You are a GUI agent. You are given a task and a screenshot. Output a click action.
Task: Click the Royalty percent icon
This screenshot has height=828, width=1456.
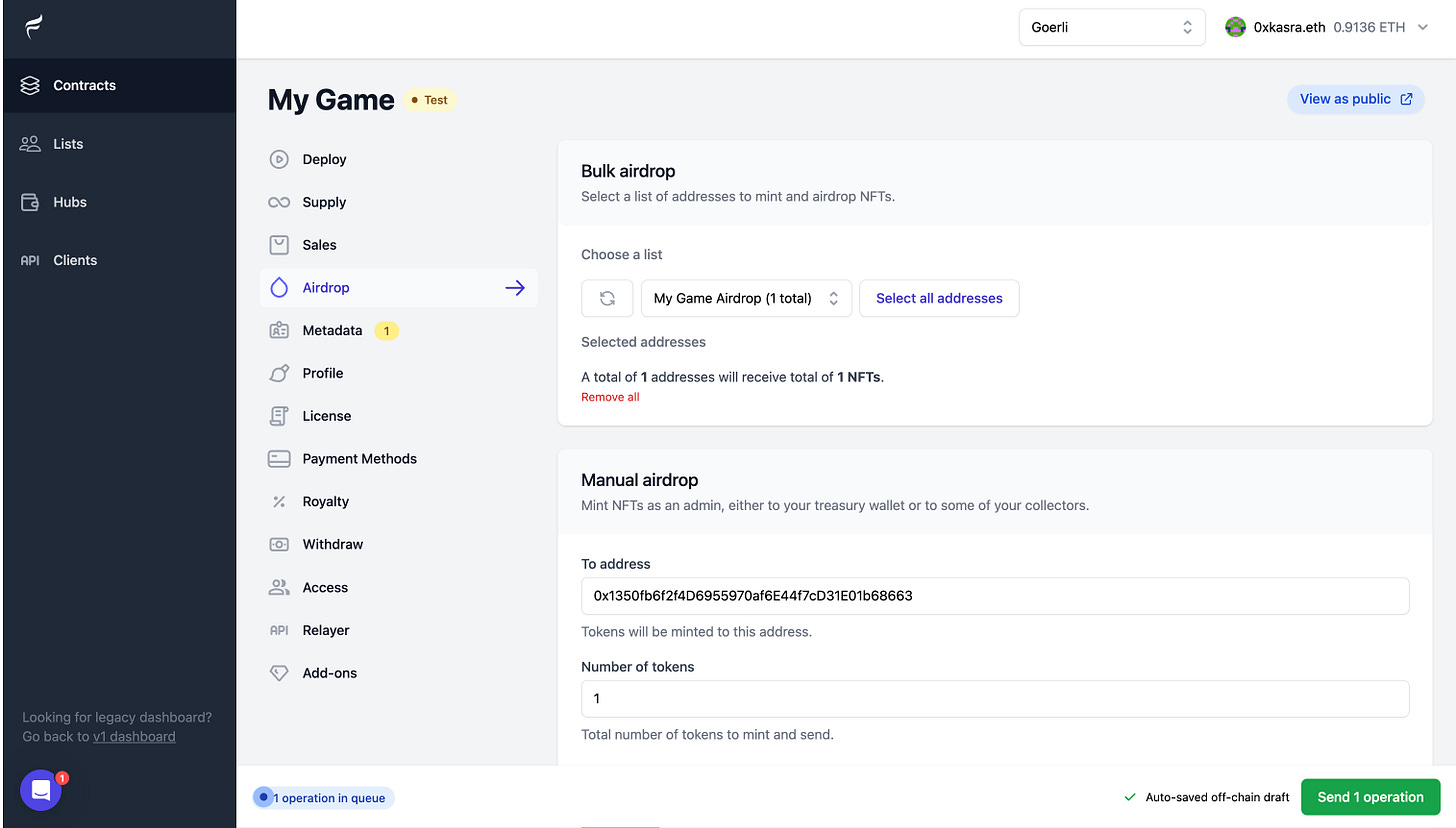(x=279, y=502)
